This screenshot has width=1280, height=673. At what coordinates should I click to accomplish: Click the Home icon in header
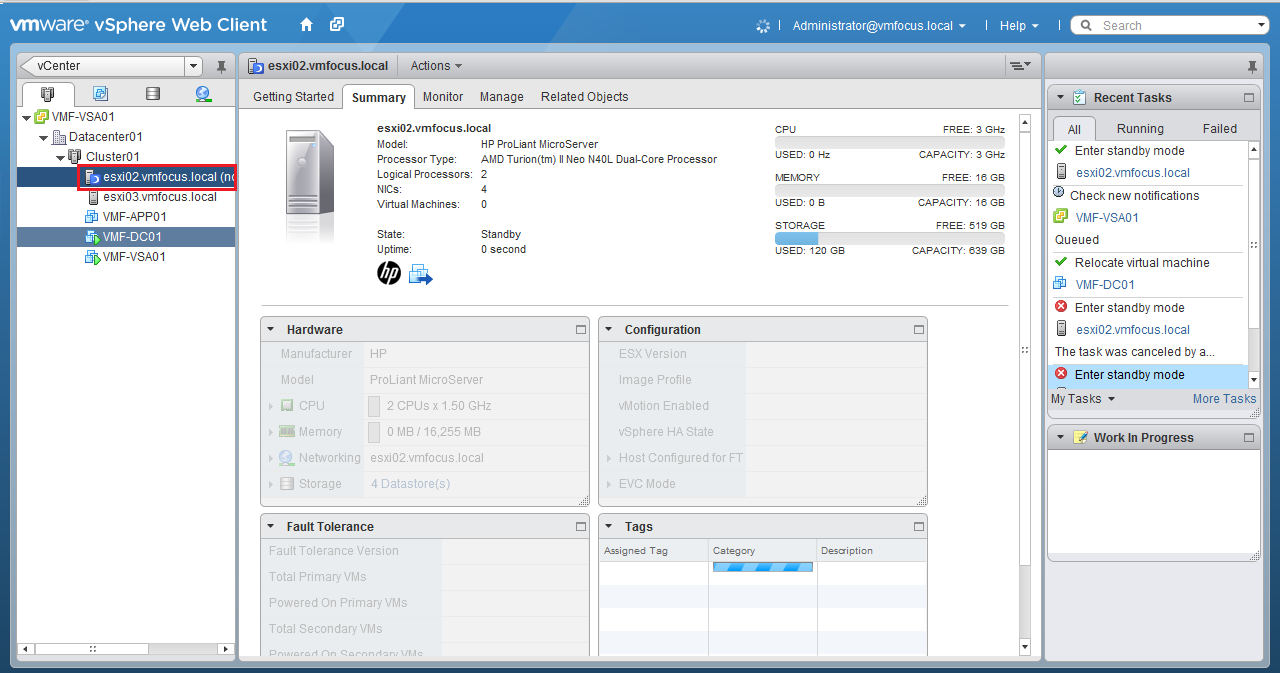pyautogui.click(x=307, y=25)
